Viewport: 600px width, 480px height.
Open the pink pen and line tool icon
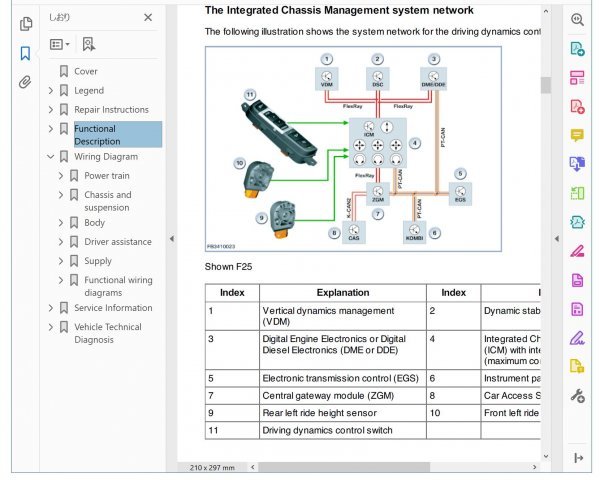(577, 251)
